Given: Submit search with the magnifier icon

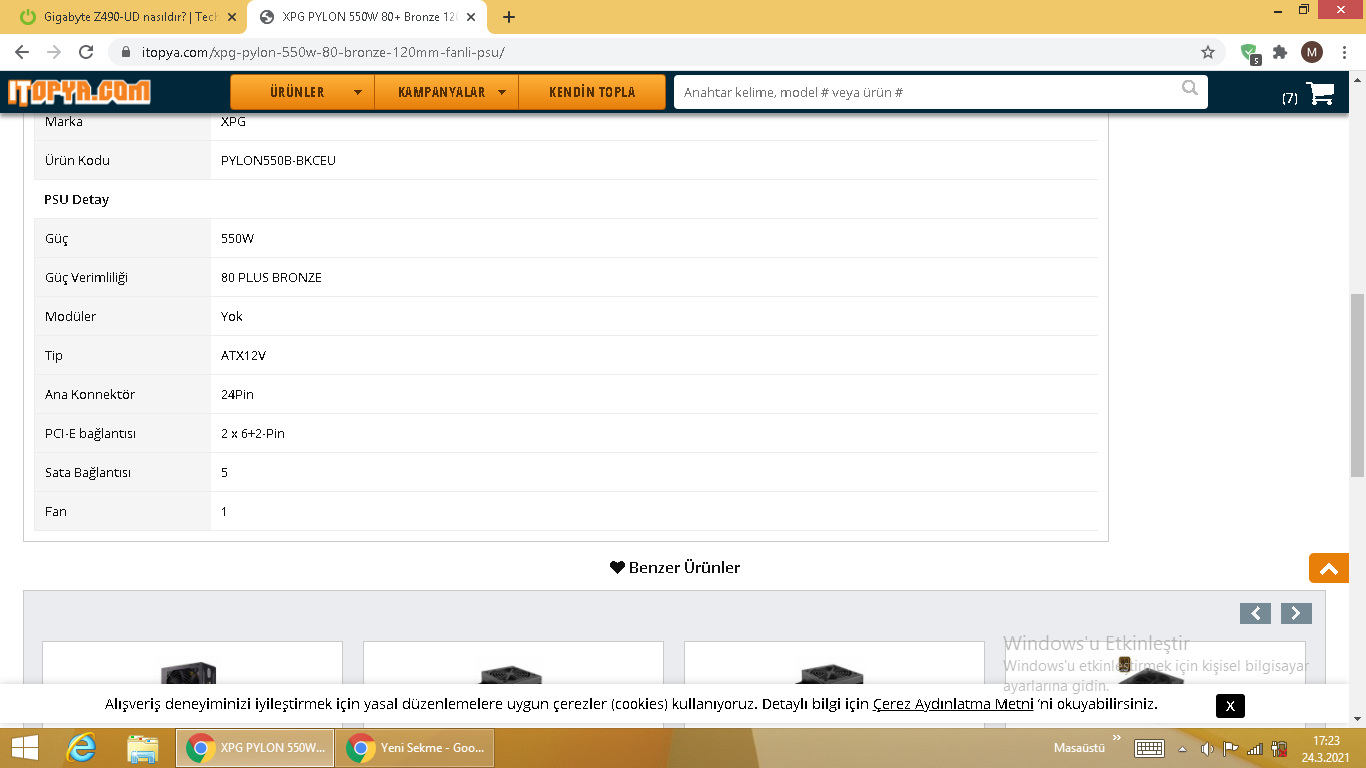Looking at the screenshot, I should pyautogui.click(x=1190, y=88).
